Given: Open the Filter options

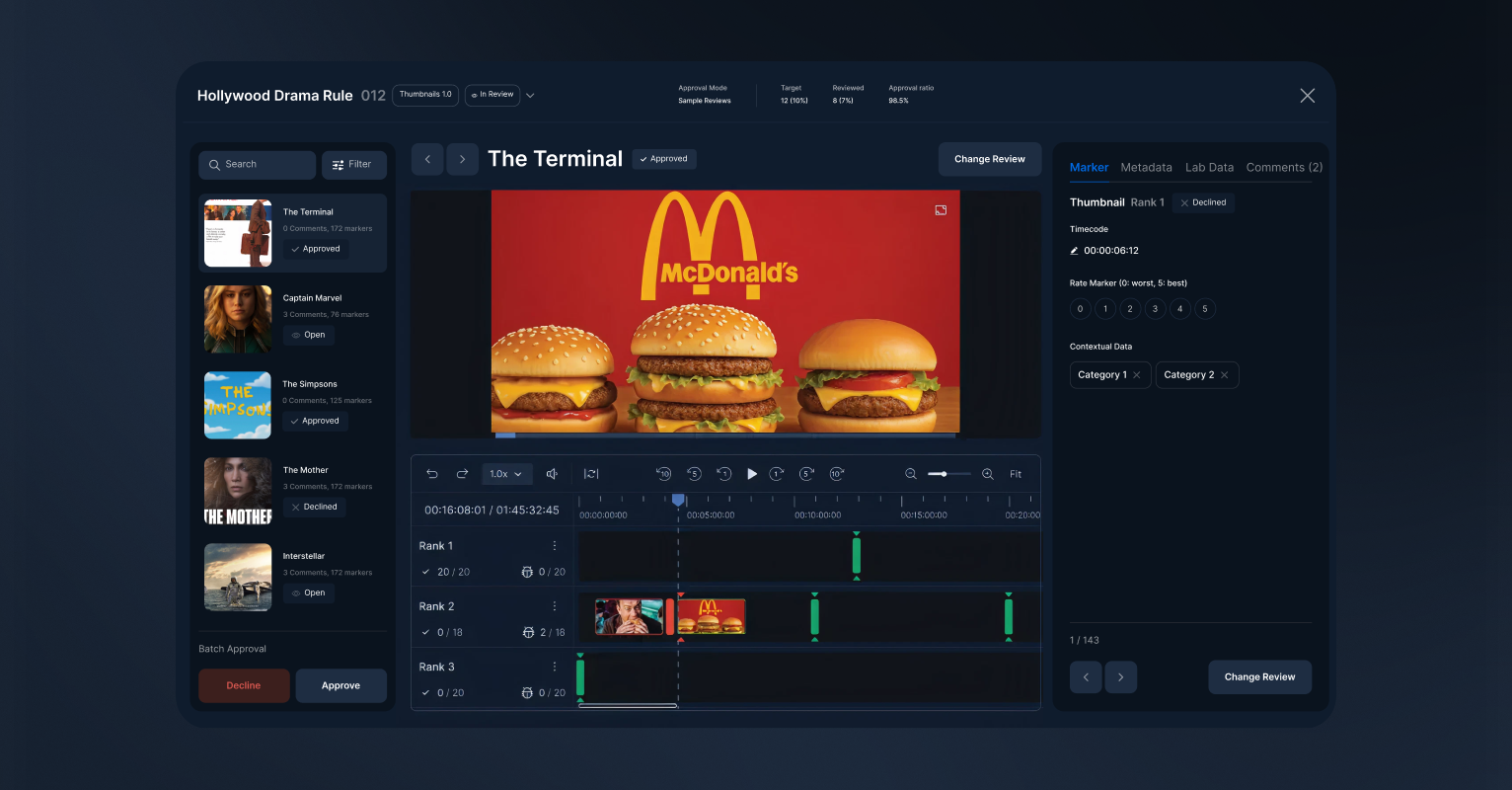Looking at the screenshot, I should click(354, 165).
